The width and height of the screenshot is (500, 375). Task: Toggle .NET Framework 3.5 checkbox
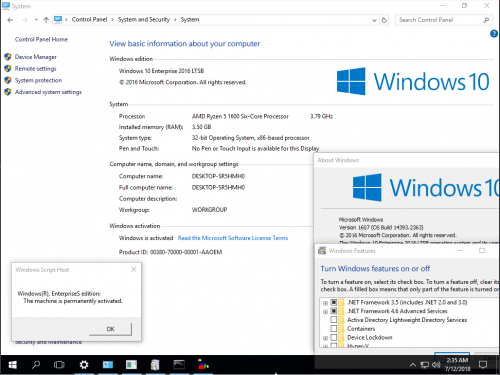click(x=334, y=302)
